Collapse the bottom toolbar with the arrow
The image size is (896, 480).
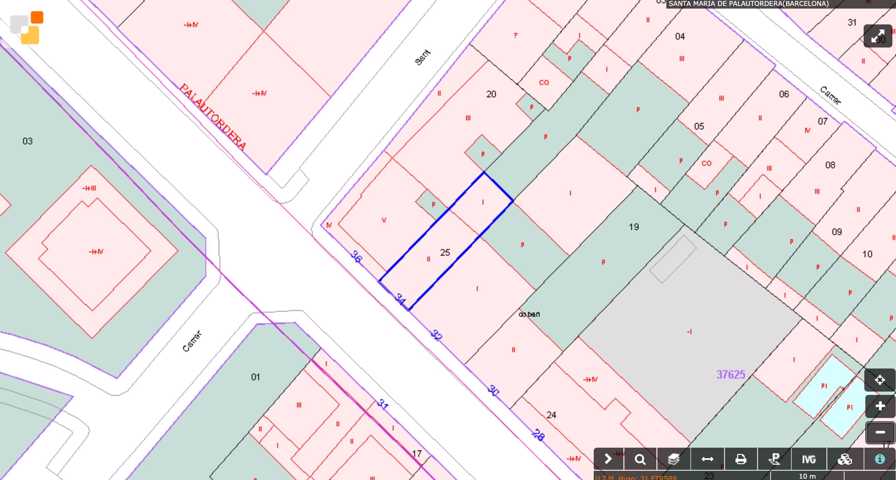[x=607, y=459]
